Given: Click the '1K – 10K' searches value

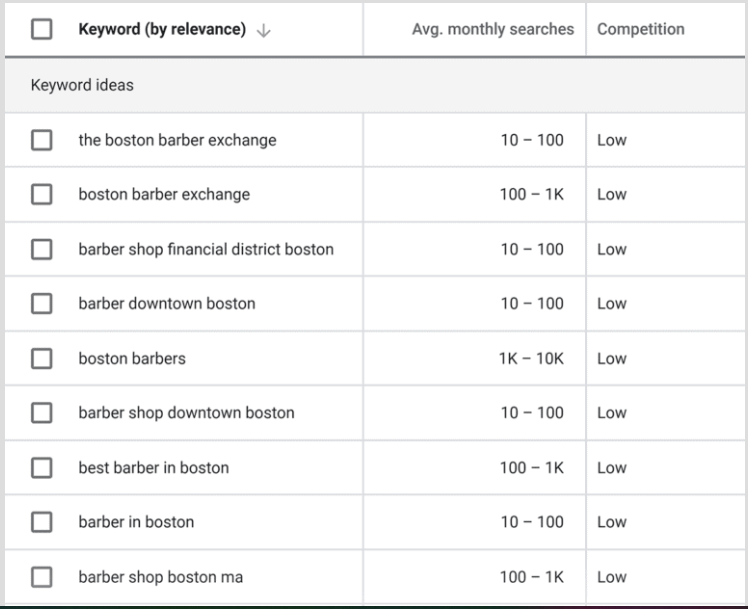Looking at the screenshot, I should click(x=531, y=358).
